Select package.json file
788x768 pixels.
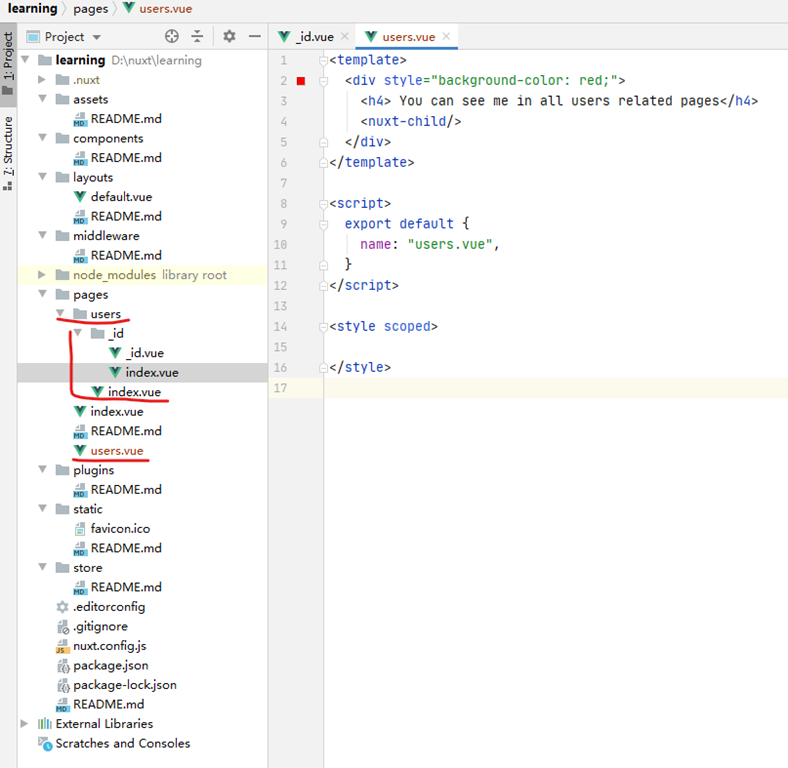[111, 665]
